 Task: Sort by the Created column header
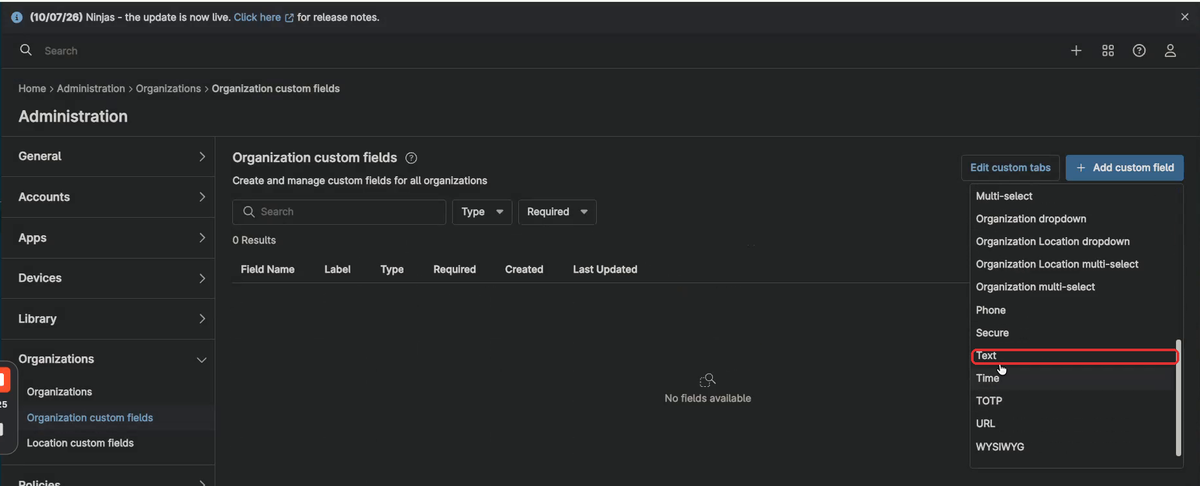pos(524,270)
